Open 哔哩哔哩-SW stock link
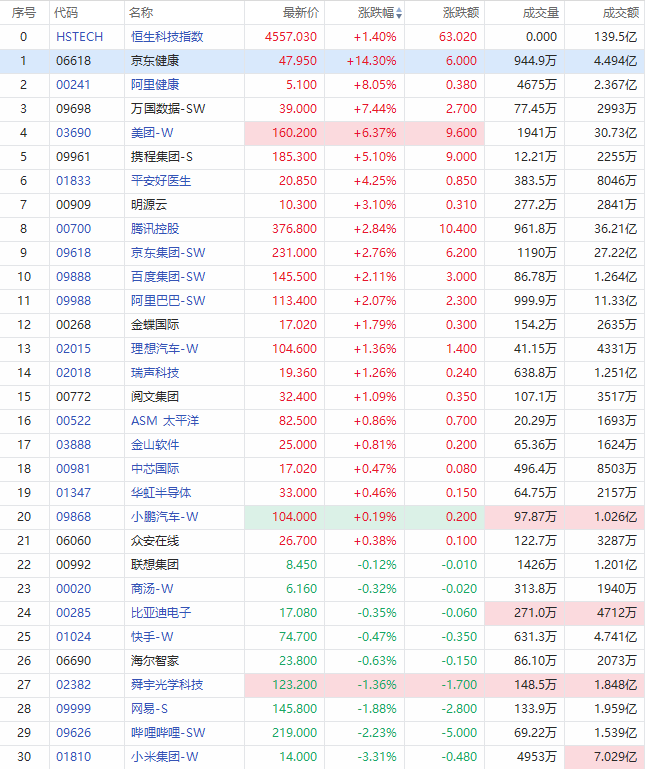Viewport: 645px width, 769px height. pos(168,733)
